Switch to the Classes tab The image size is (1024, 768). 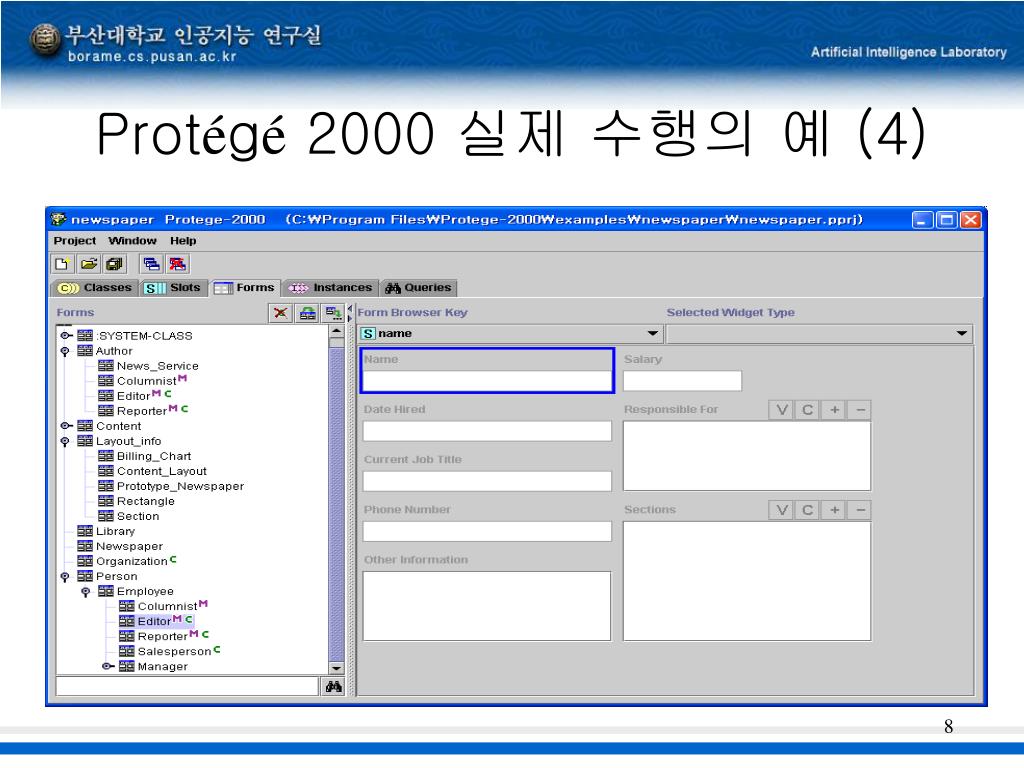point(95,287)
